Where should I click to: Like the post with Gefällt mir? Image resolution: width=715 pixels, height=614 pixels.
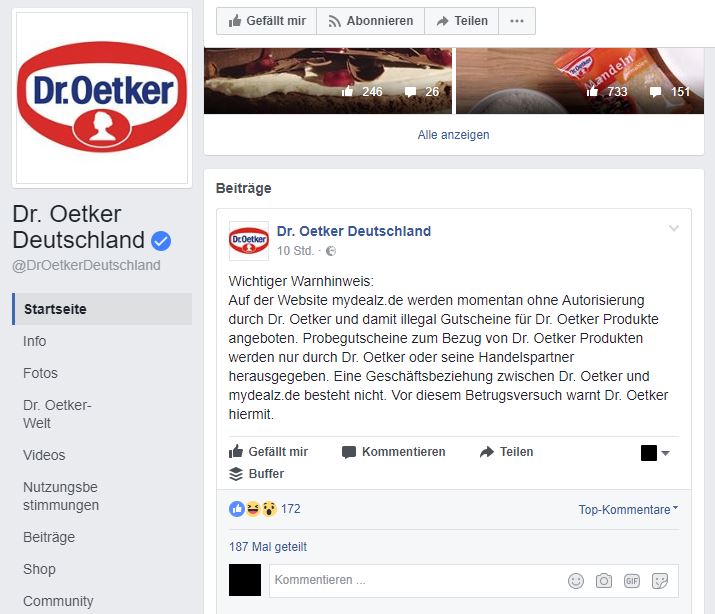click(x=268, y=452)
